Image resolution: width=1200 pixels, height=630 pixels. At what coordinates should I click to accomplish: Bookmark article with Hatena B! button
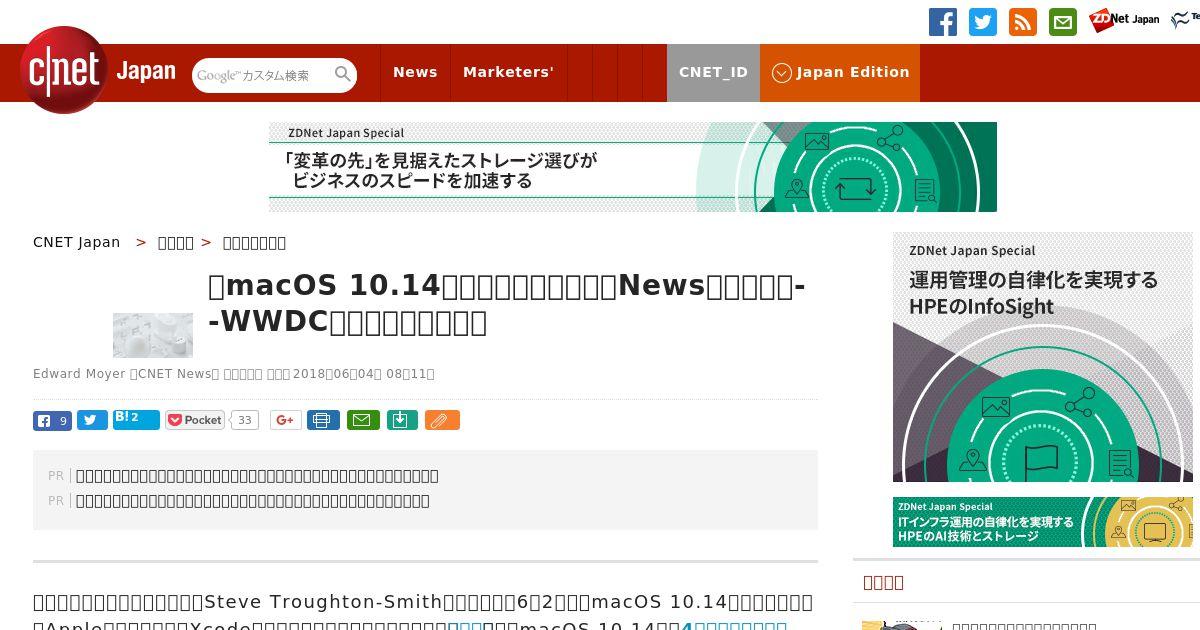(x=136, y=419)
